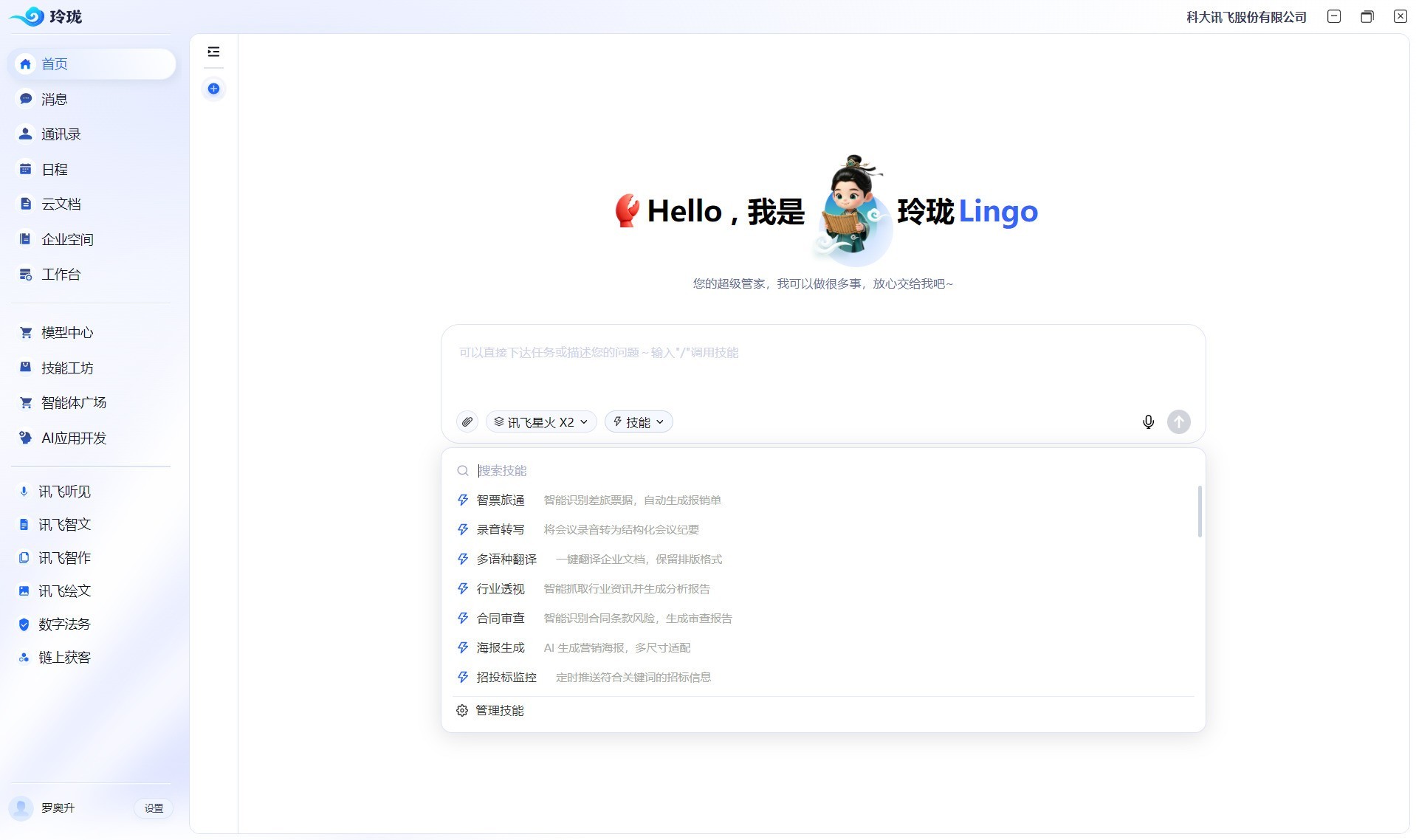
Task: Open the 云文档 cloud docs icon
Action: 26,204
